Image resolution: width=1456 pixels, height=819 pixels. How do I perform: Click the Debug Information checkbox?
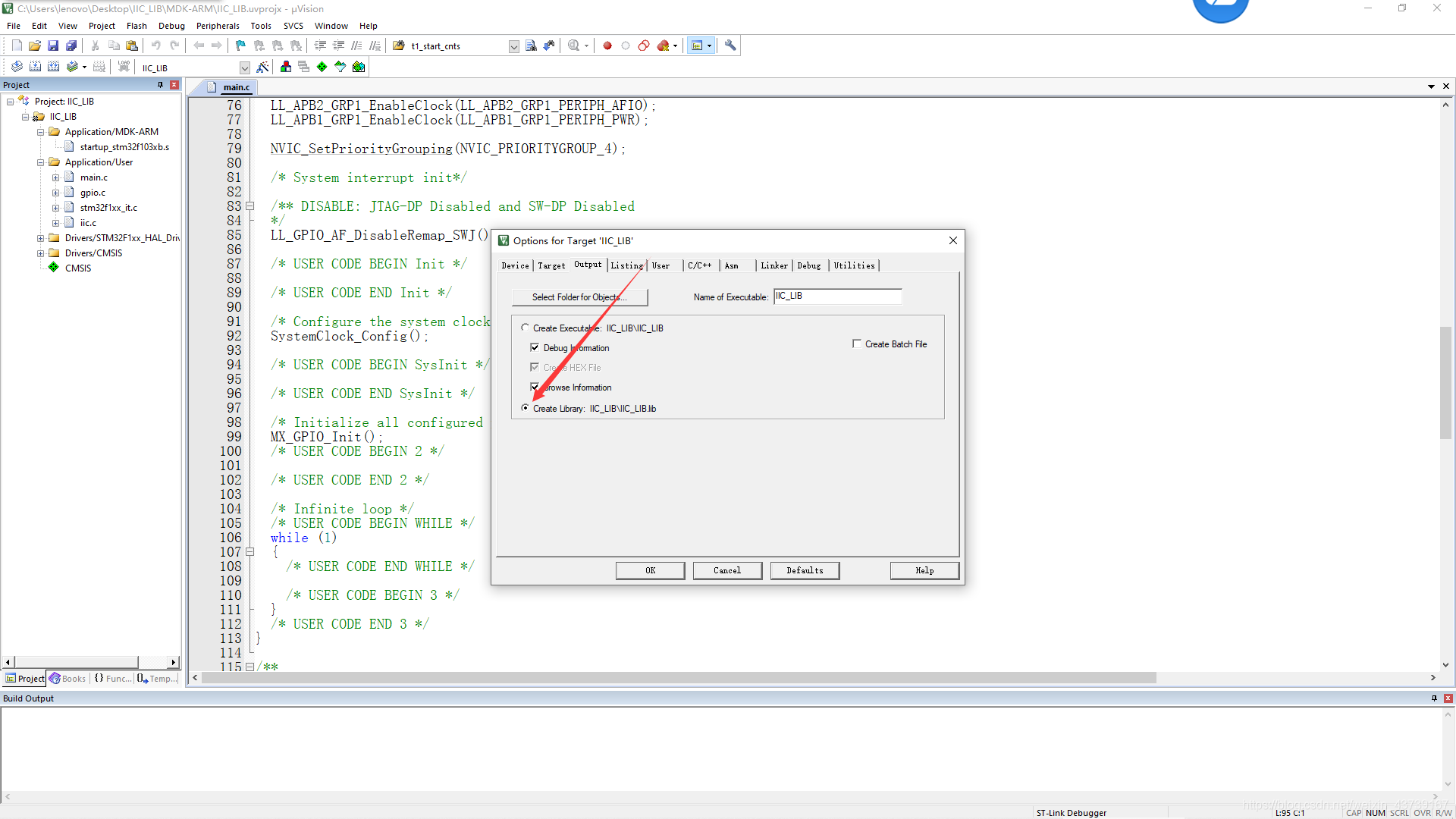[x=535, y=347]
